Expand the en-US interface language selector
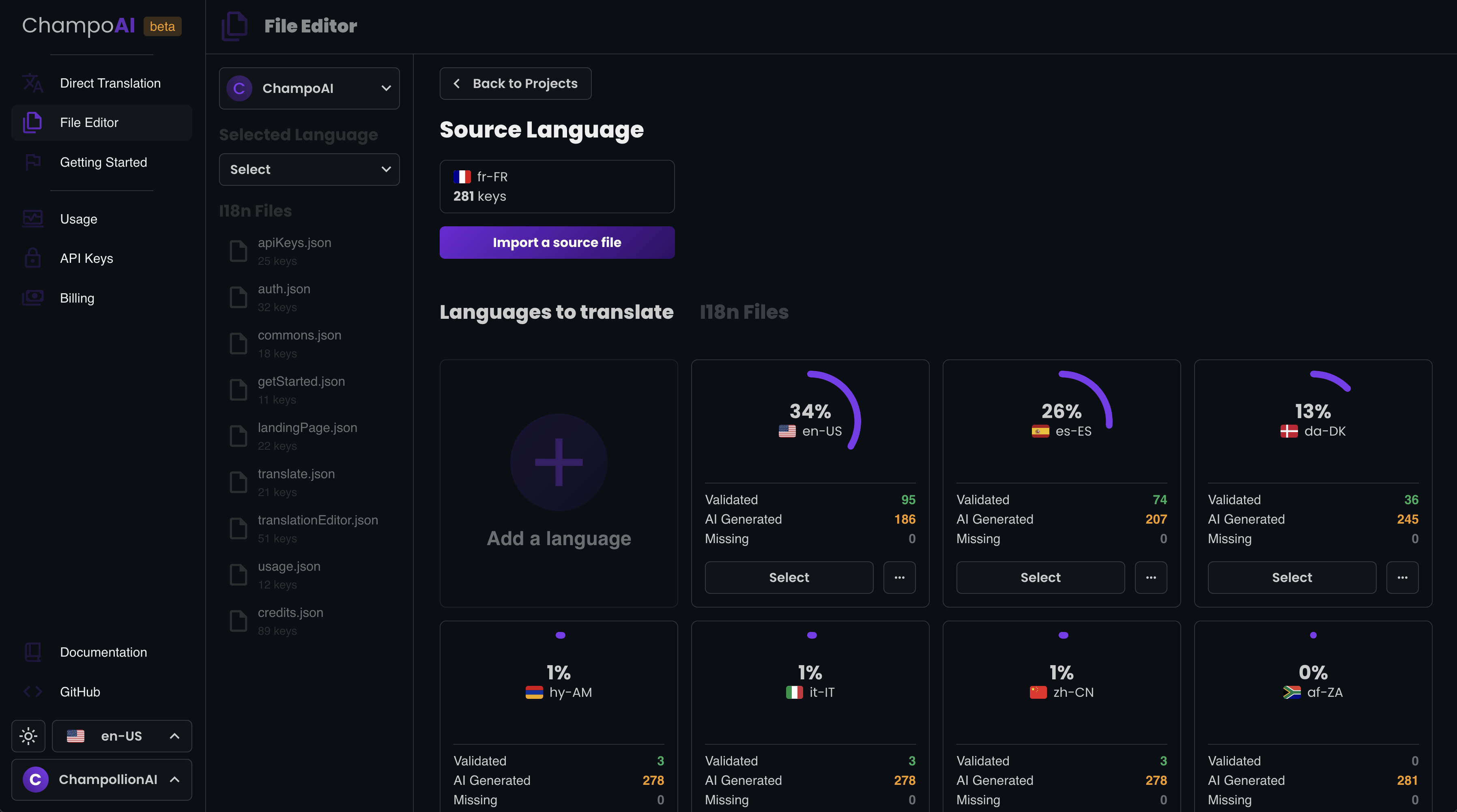 (x=122, y=736)
